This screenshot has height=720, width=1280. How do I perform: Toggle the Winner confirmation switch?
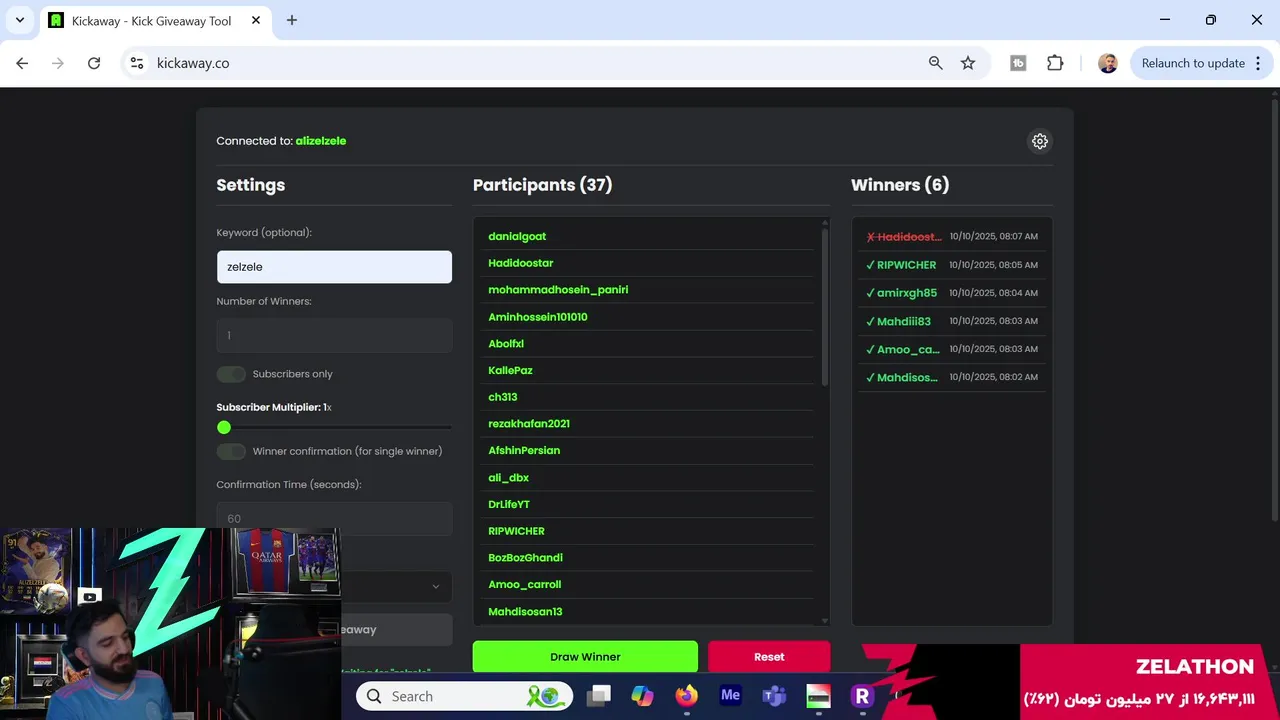point(231,451)
